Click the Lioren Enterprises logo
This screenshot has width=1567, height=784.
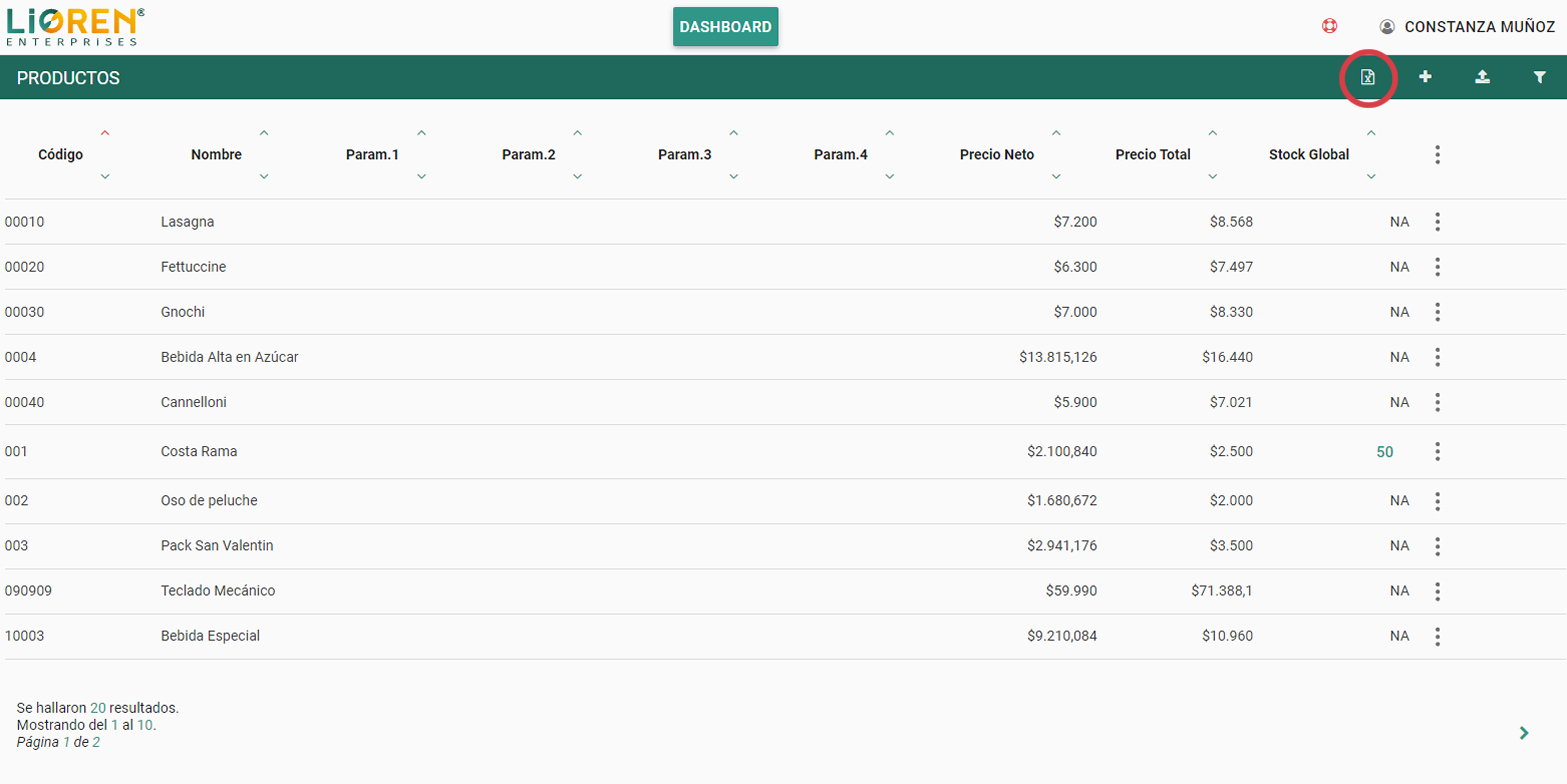click(x=75, y=27)
